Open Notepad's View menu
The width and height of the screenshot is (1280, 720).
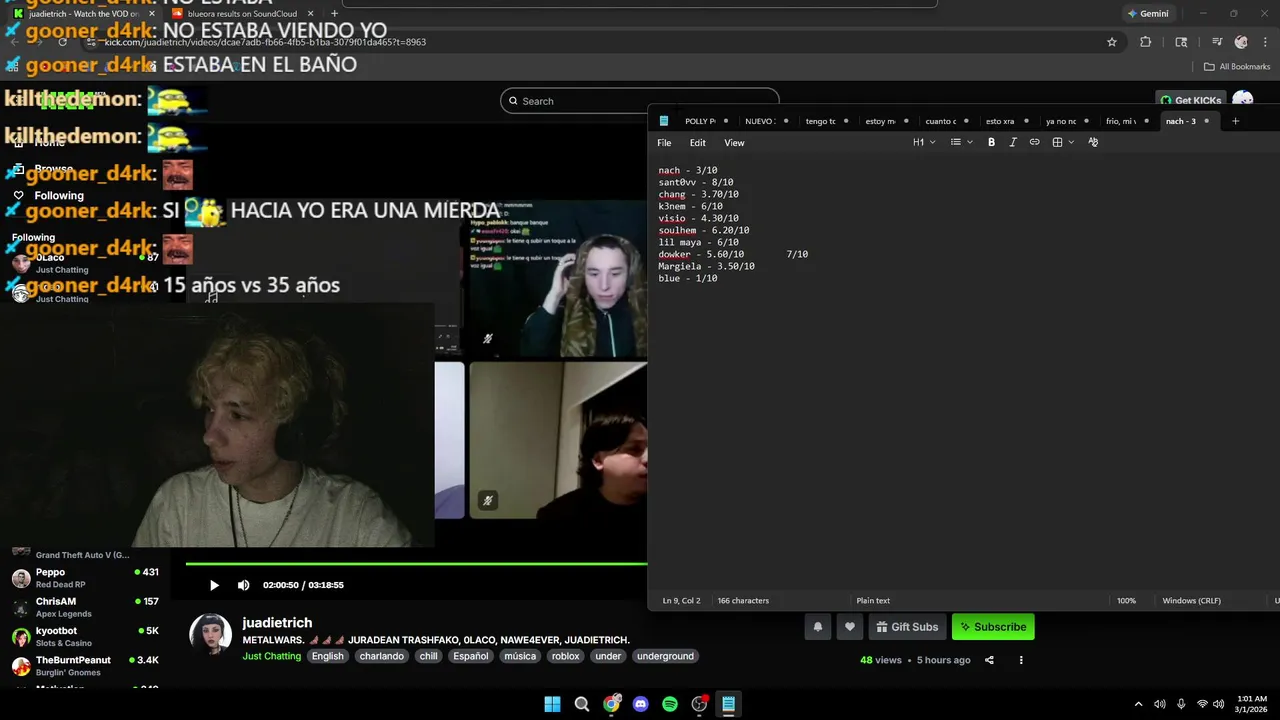(x=734, y=143)
